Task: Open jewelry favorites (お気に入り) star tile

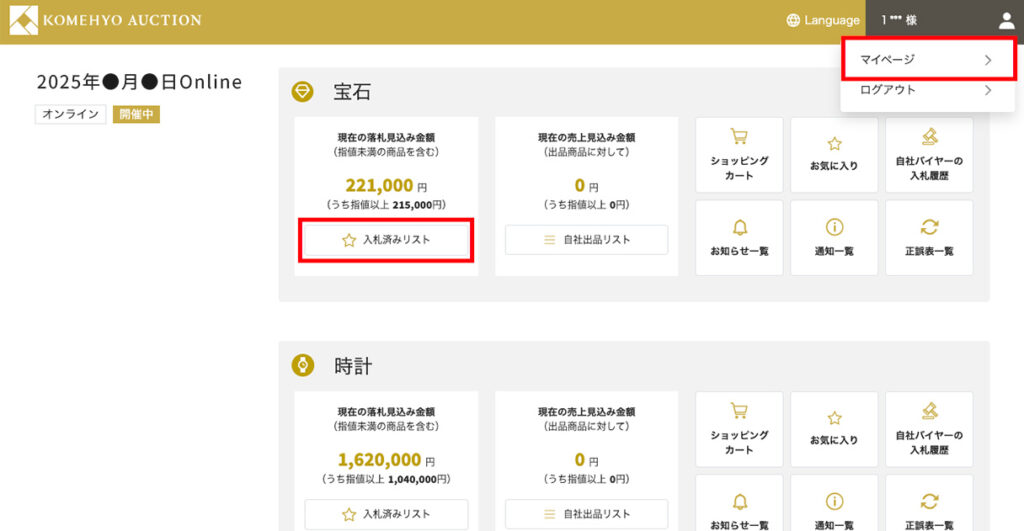Action: (x=834, y=154)
